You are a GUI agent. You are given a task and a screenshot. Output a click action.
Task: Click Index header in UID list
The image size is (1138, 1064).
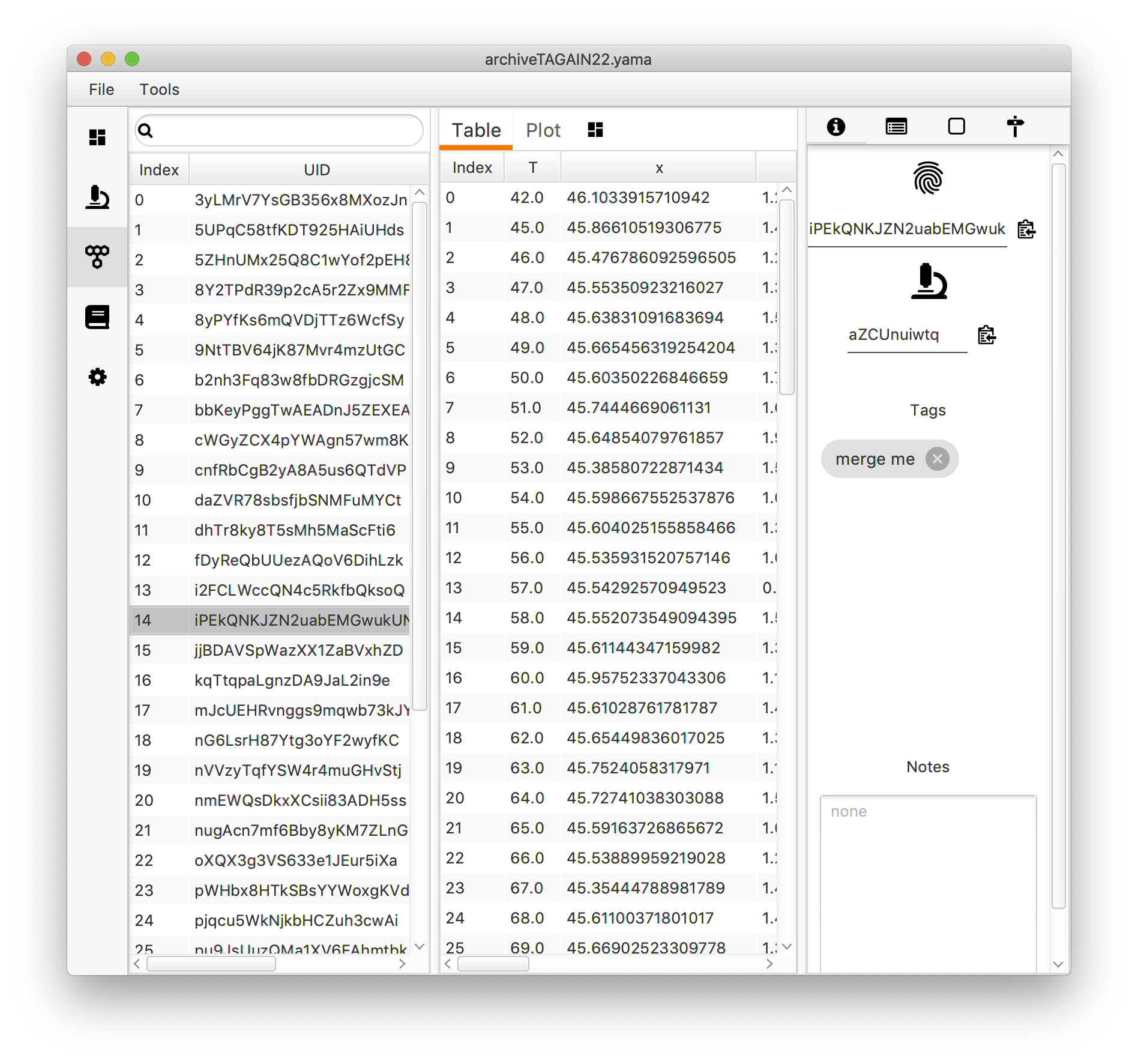pos(159,170)
